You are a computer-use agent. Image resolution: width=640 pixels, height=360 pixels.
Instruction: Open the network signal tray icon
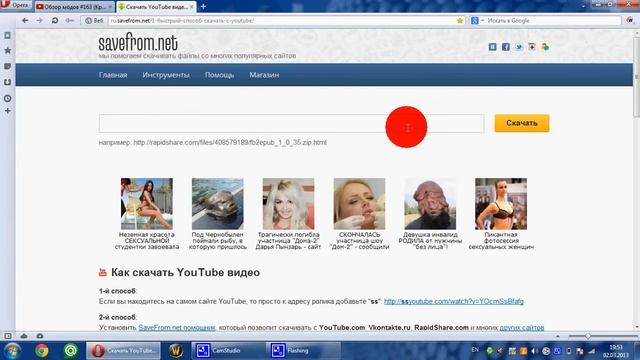pyautogui.click(x=591, y=351)
